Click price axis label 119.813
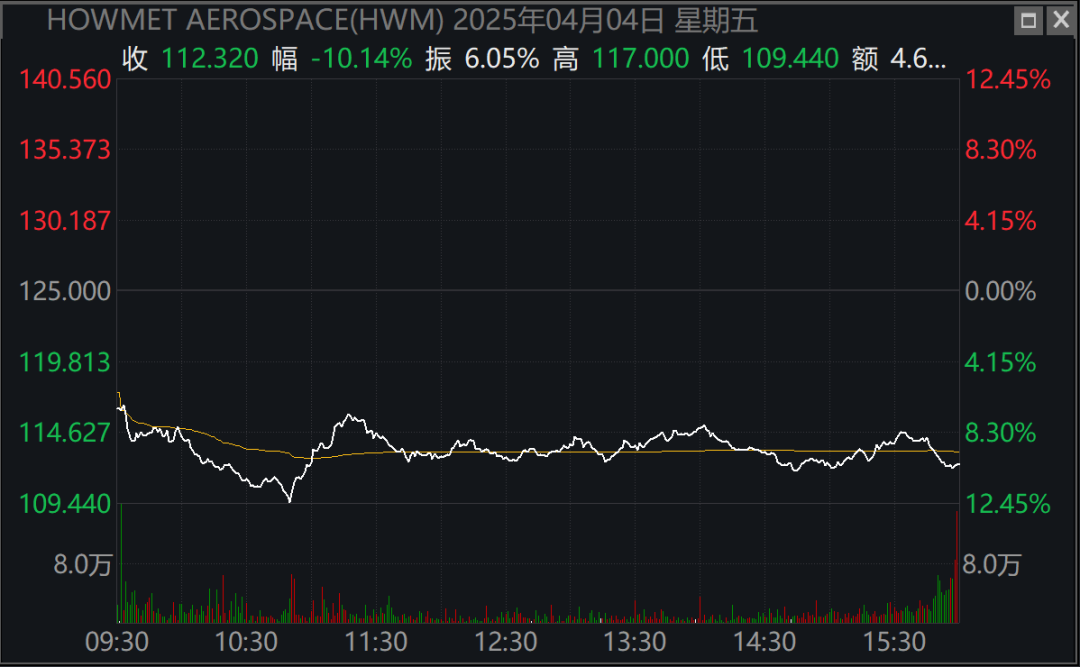 pyautogui.click(x=65, y=362)
